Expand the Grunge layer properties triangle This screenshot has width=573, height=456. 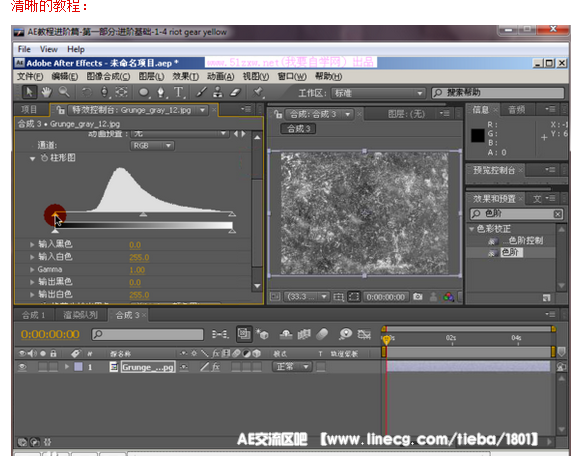coord(67,366)
